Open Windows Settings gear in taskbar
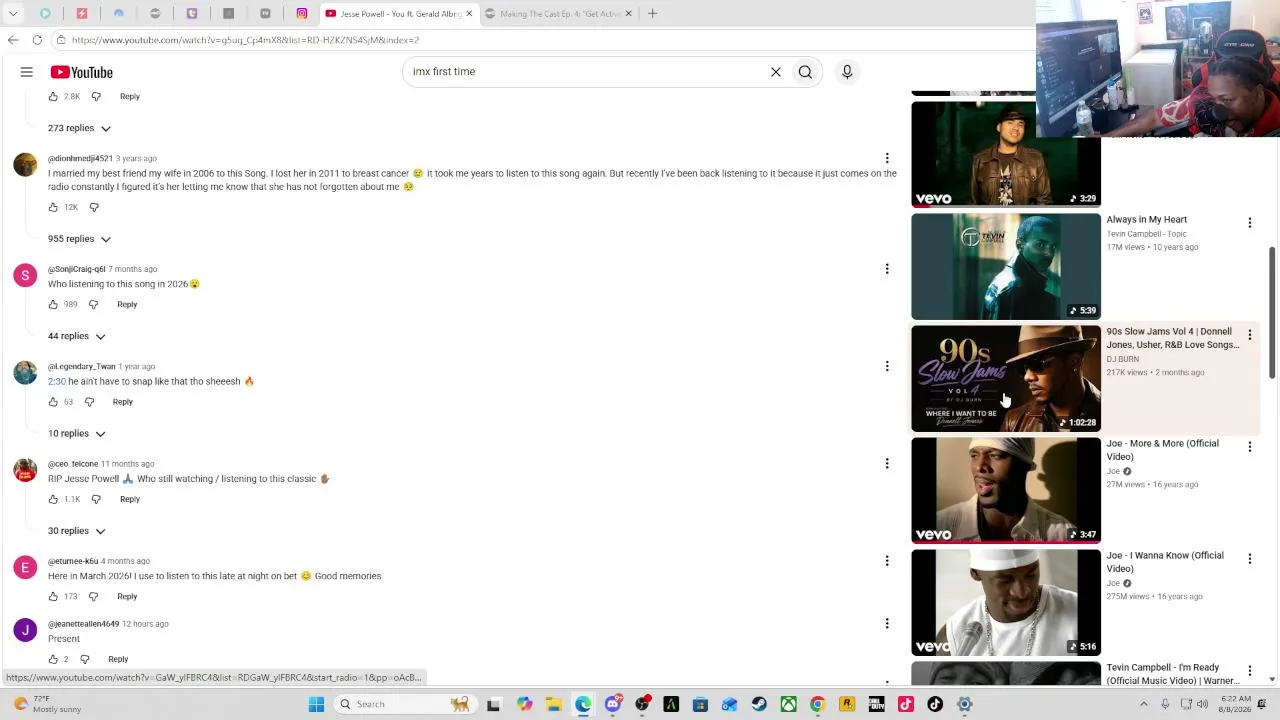Screen dimensions: 1280x720 965,704
